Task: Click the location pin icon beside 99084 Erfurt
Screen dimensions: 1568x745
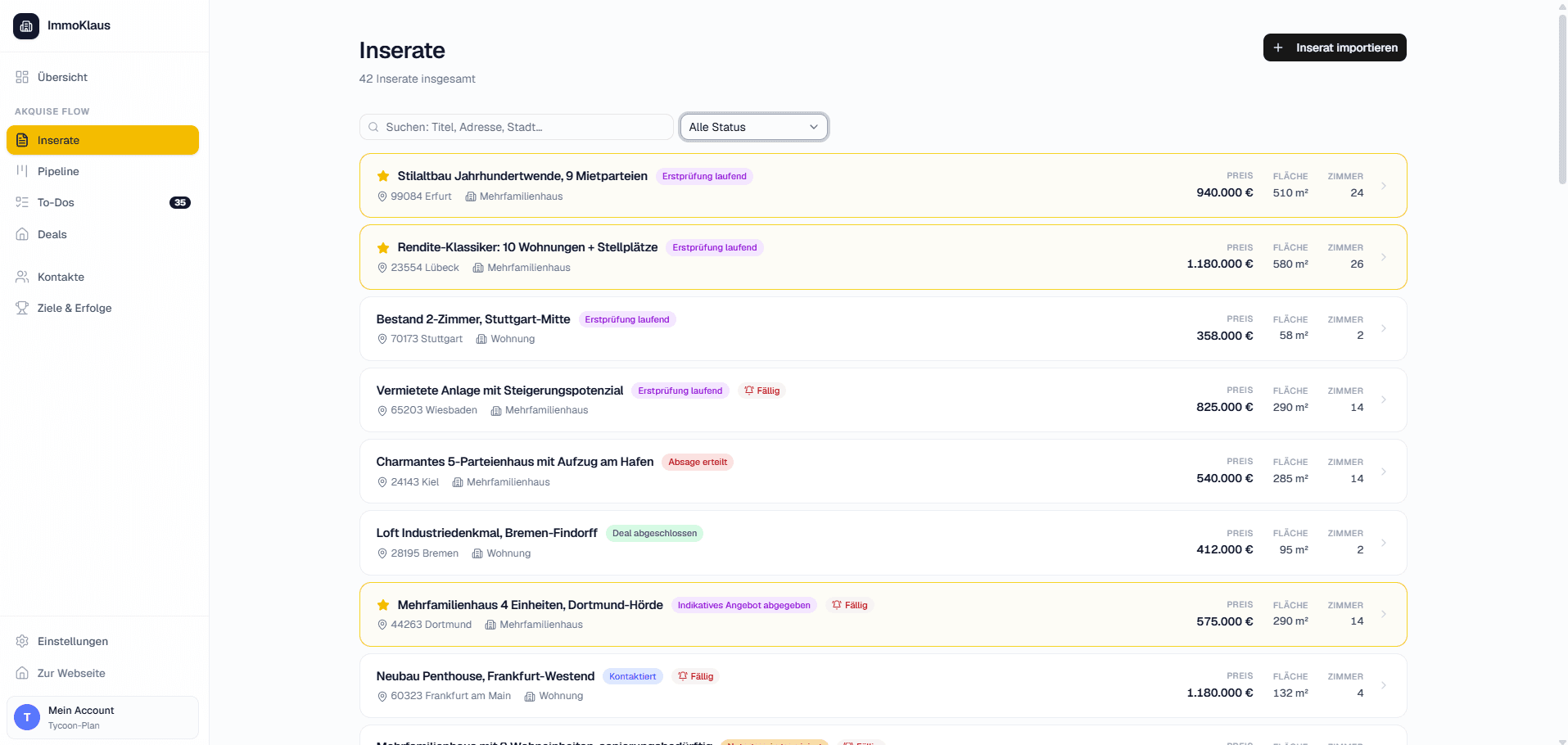Action: point(382,196)
